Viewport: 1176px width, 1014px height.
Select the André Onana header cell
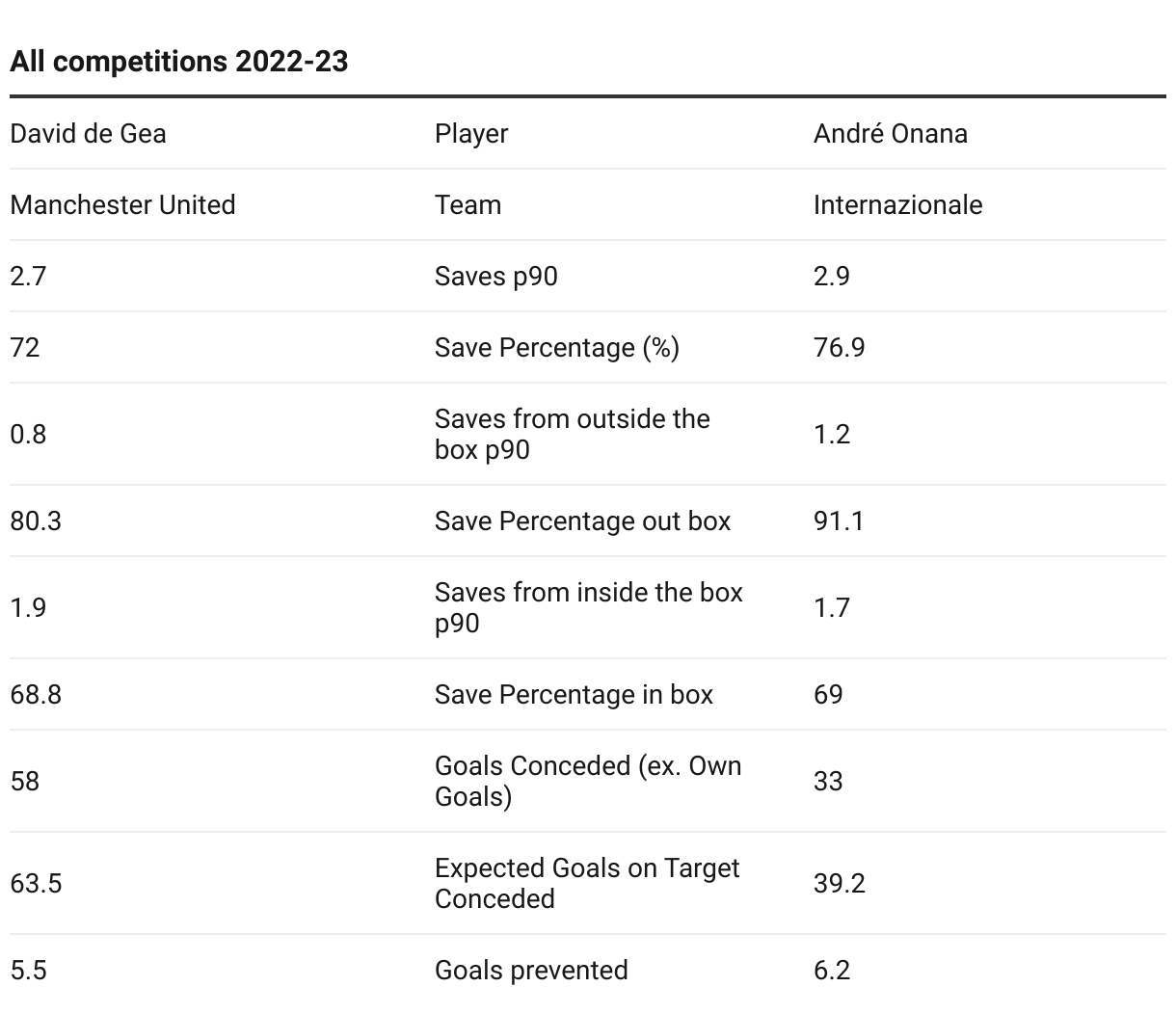891,133
